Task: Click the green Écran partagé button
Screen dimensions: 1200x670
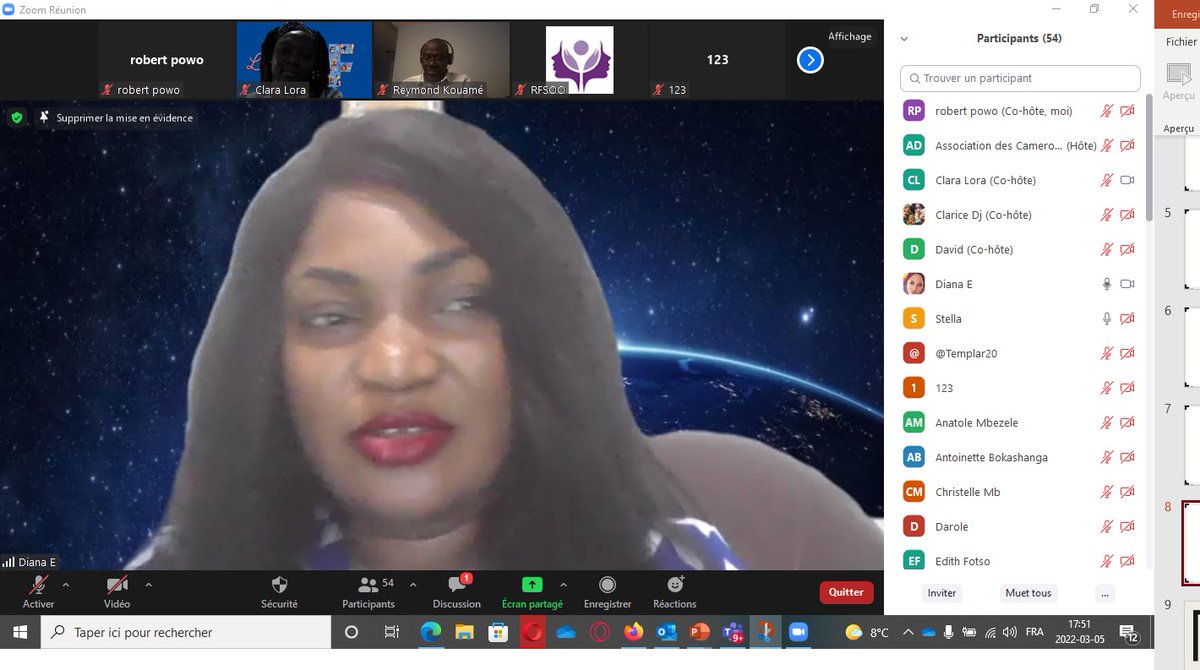Action: click(x=532, y=592)
